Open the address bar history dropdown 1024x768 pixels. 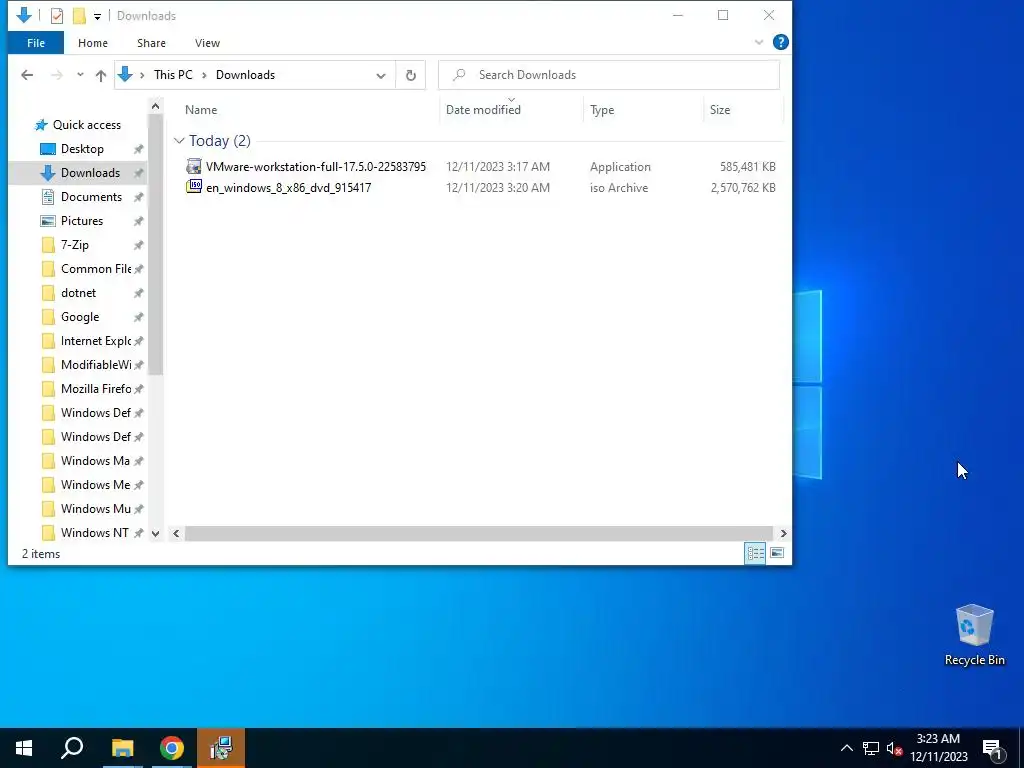tap(381, 75)
